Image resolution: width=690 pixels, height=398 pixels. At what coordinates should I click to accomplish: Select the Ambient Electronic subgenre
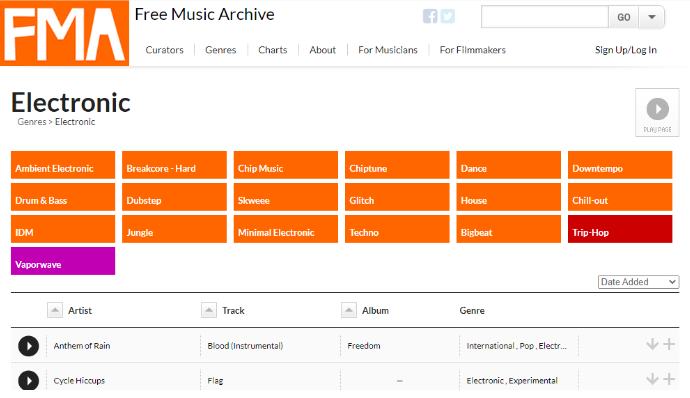pyautogui.click(x=63, y=165)
